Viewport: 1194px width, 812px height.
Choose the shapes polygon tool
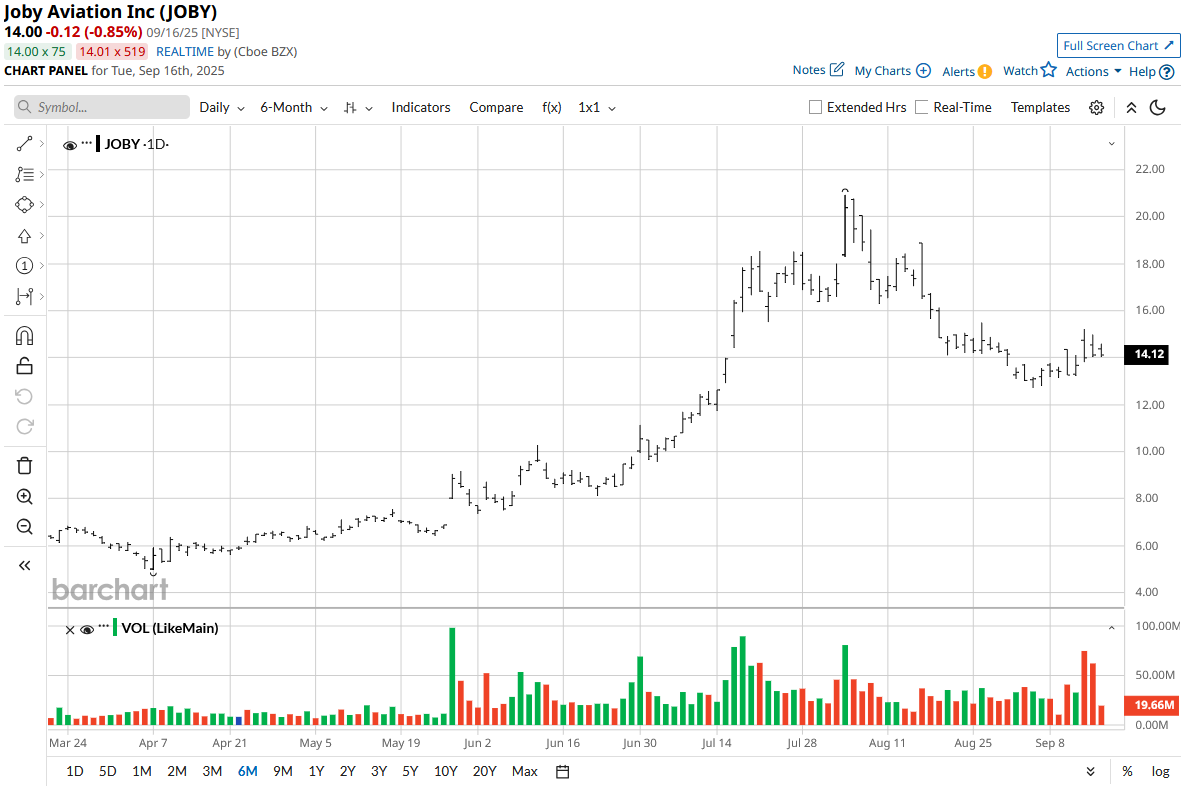(x=24, y=205)
